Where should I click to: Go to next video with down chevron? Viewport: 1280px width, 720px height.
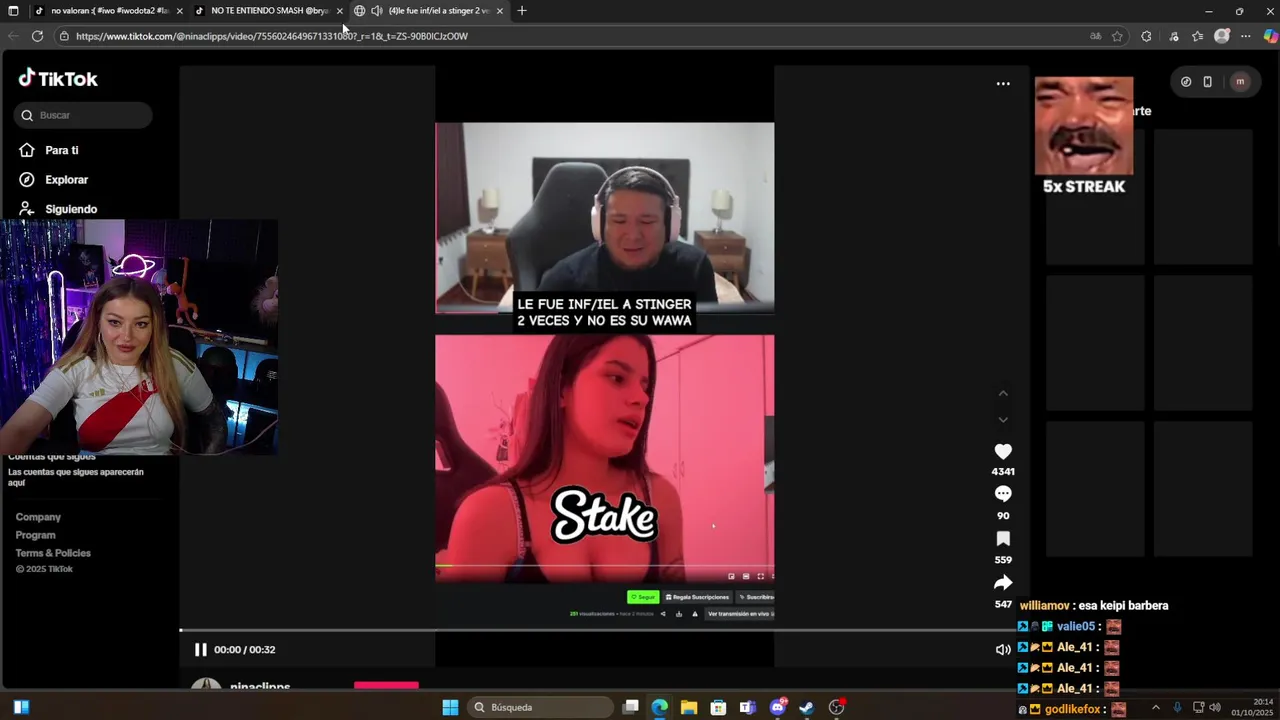1003,419
